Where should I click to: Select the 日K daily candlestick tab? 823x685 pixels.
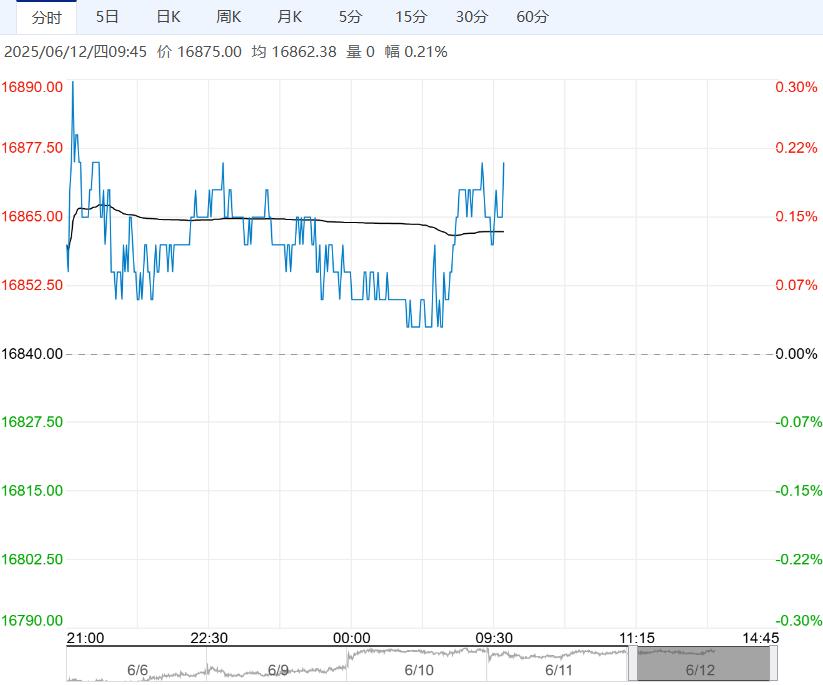point(169,17)
